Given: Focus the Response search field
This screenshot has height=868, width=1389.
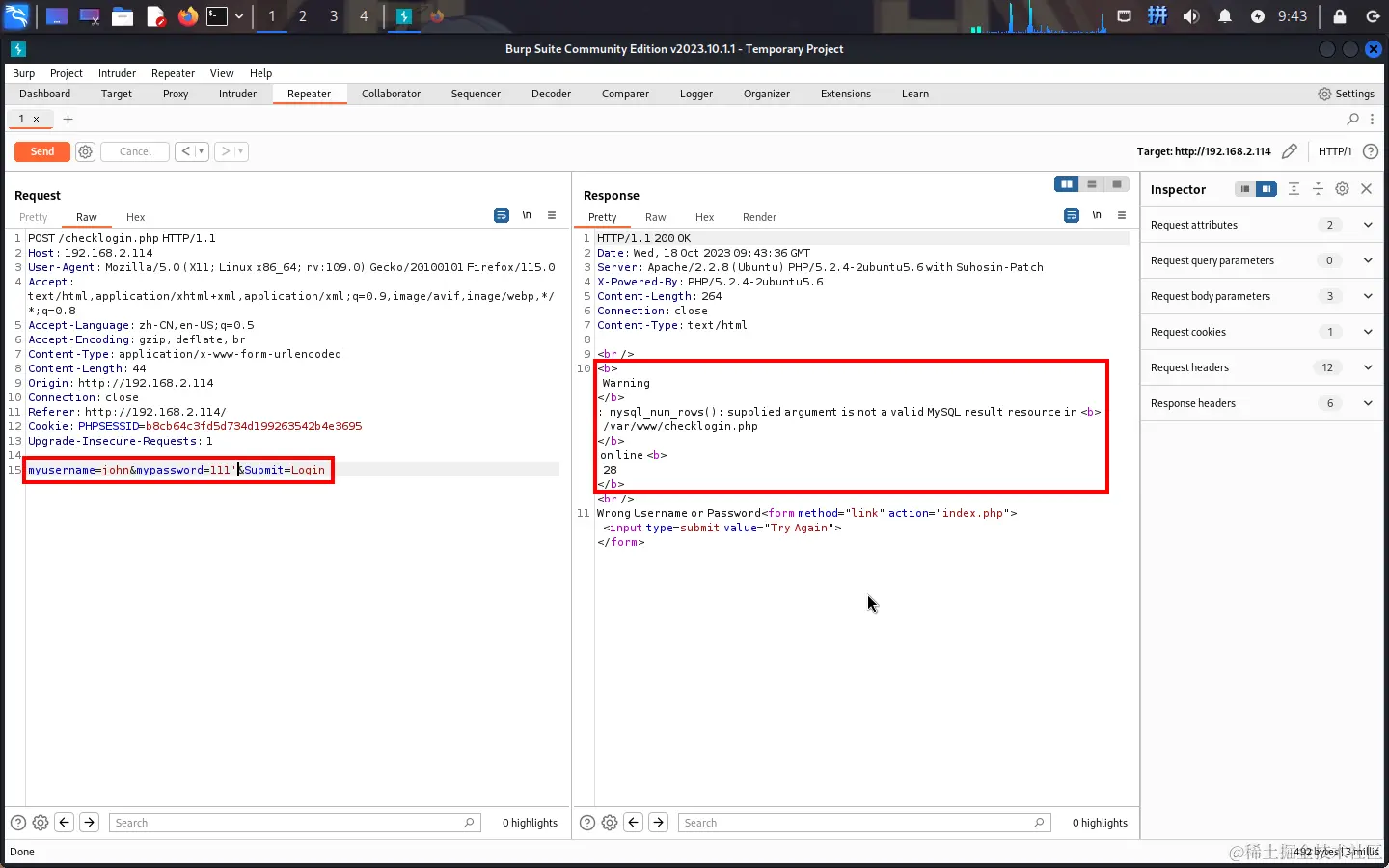Looking at the screenshot, I should point(864,823).
